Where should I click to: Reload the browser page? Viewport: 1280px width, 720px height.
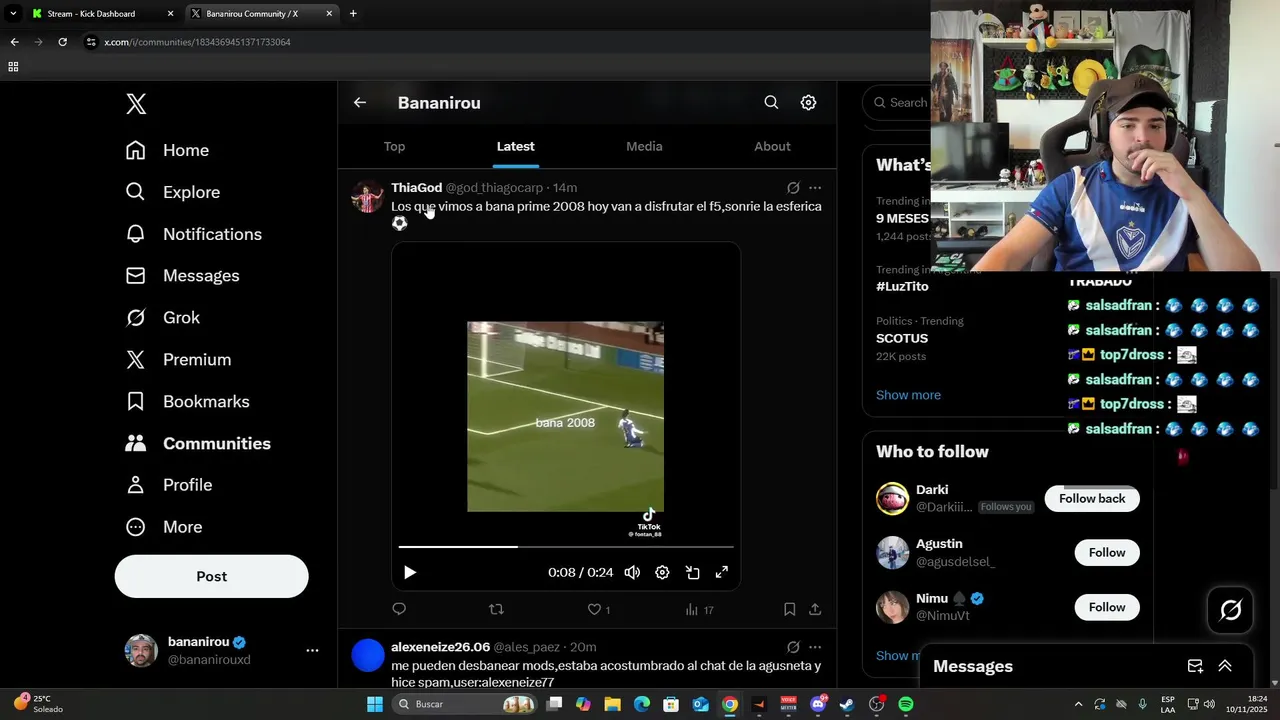[x=62, y=42]
